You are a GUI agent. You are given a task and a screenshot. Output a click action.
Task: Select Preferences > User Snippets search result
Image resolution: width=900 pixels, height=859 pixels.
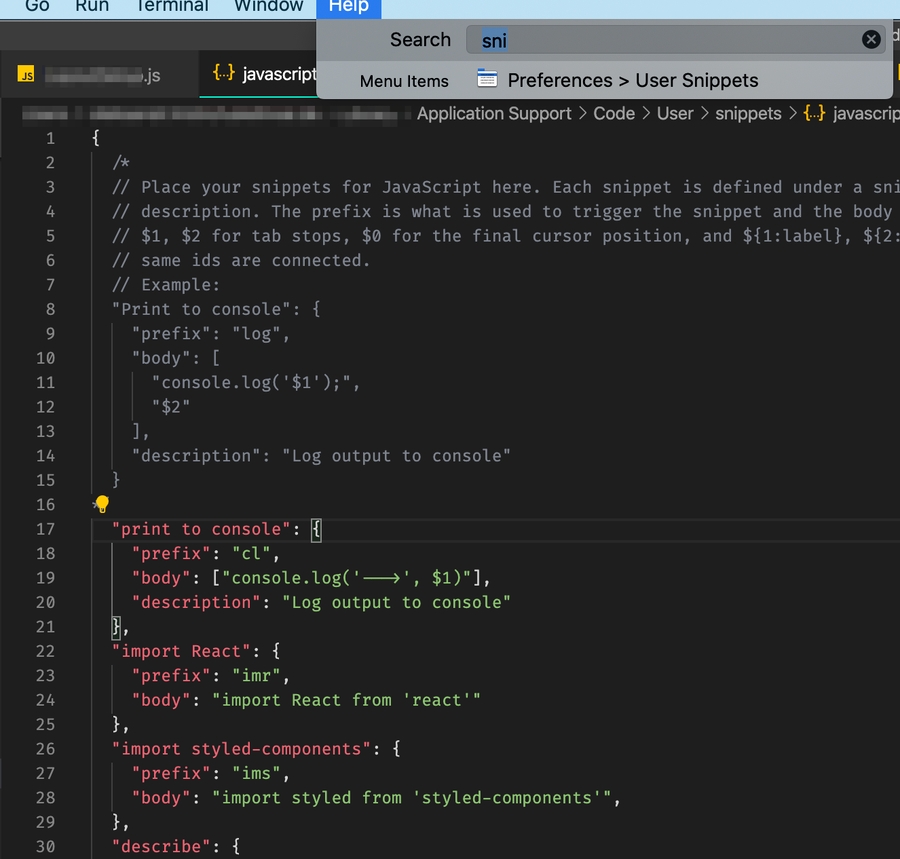coord(632,80)
